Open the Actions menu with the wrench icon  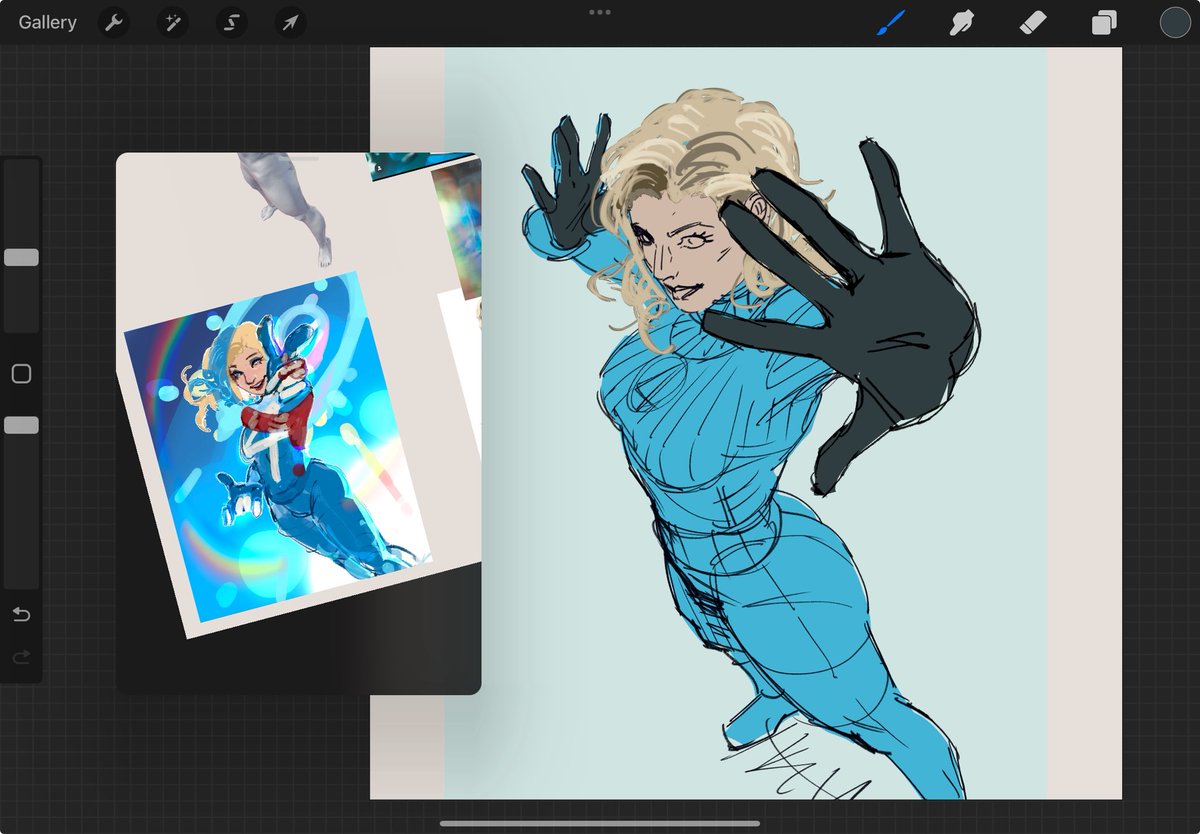(113, 22)
